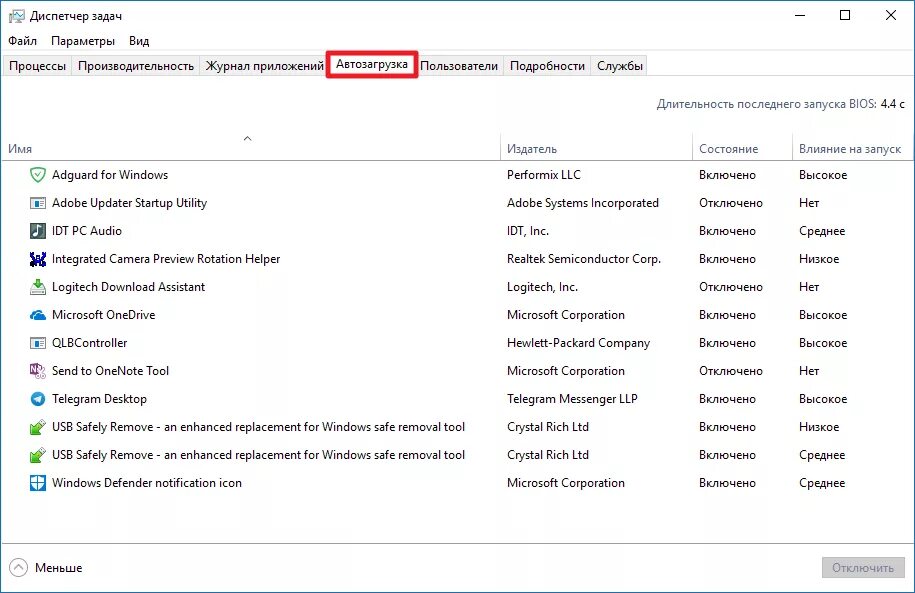Select Windows Defender notification icon entry

point(146,483)
